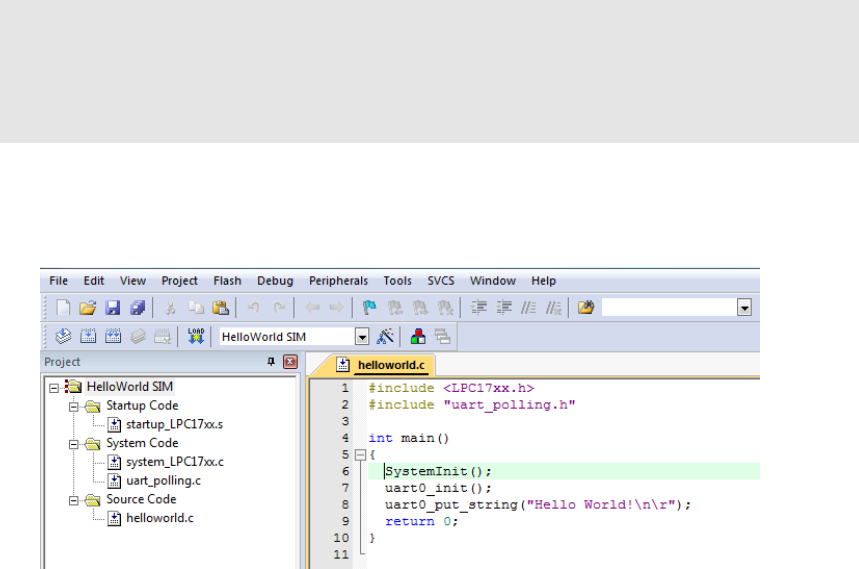The height and width of the screenshot is (569, 859).
Task: Collapse the main function code block
Action: click(x=360, y=454)
